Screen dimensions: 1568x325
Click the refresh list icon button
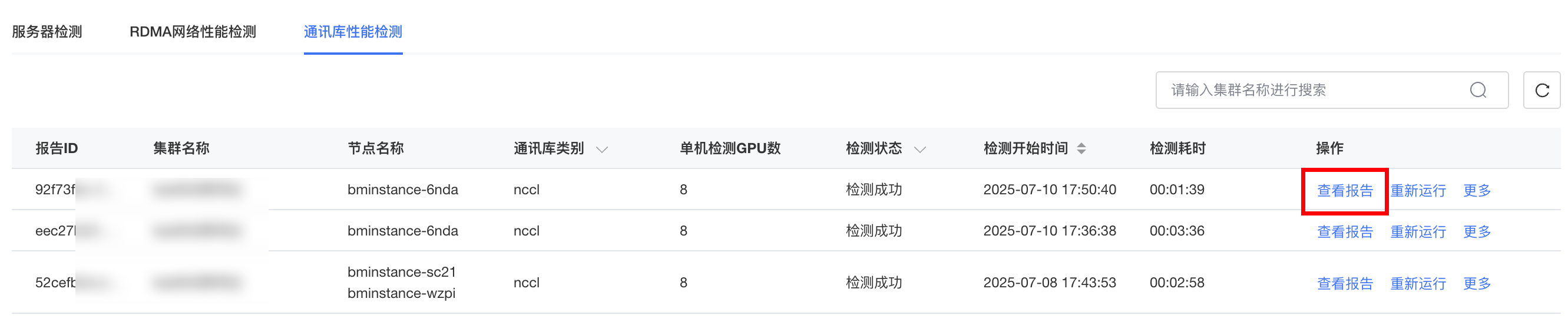pyautogui.click(x=1542, y=90)
